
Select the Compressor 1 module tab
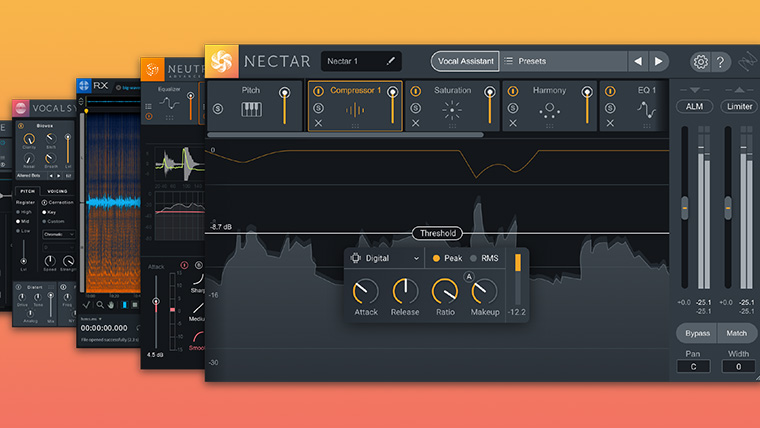pyautogui.click(x=355, y=106)
